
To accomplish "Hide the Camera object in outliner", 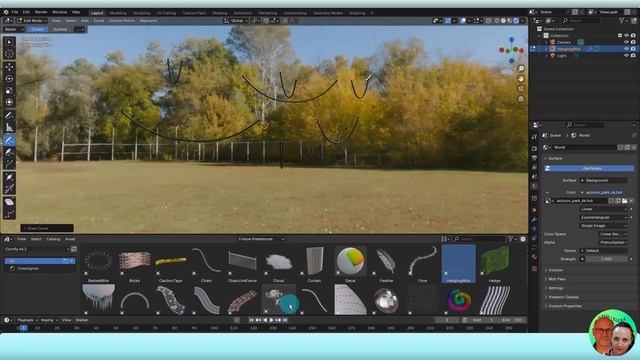I will pos(626,42).
